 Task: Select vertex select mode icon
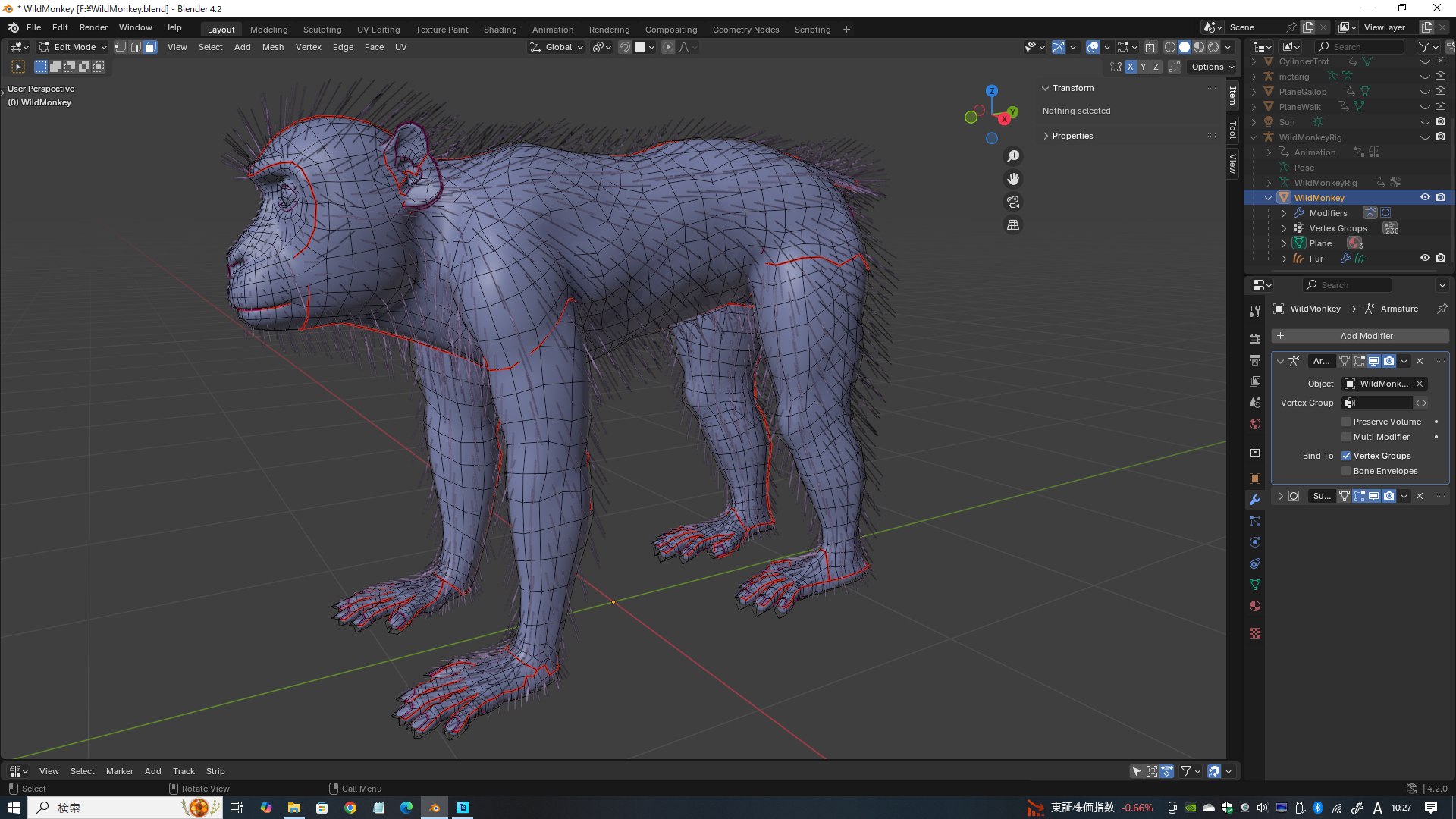tap(121, 47)
